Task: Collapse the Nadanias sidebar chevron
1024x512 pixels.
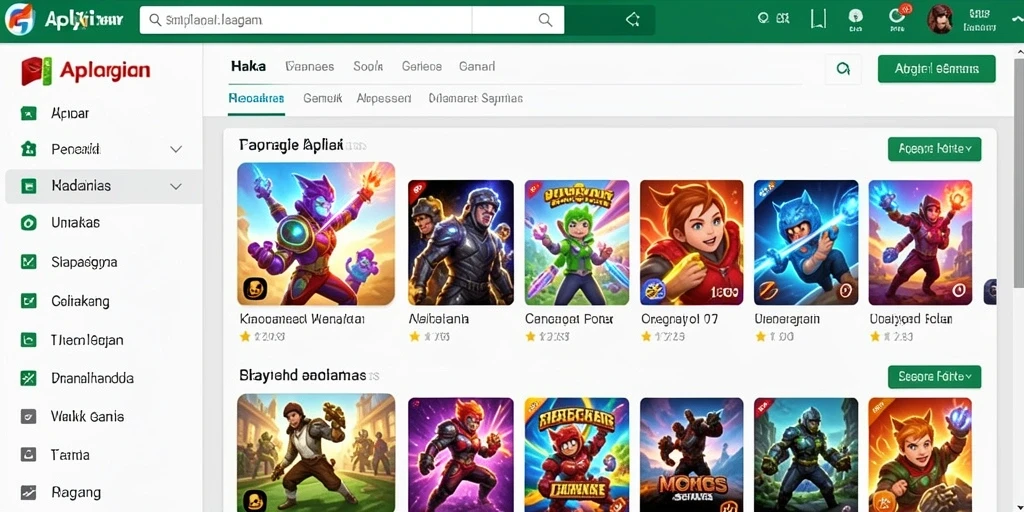Action: [x=176, y=186]
